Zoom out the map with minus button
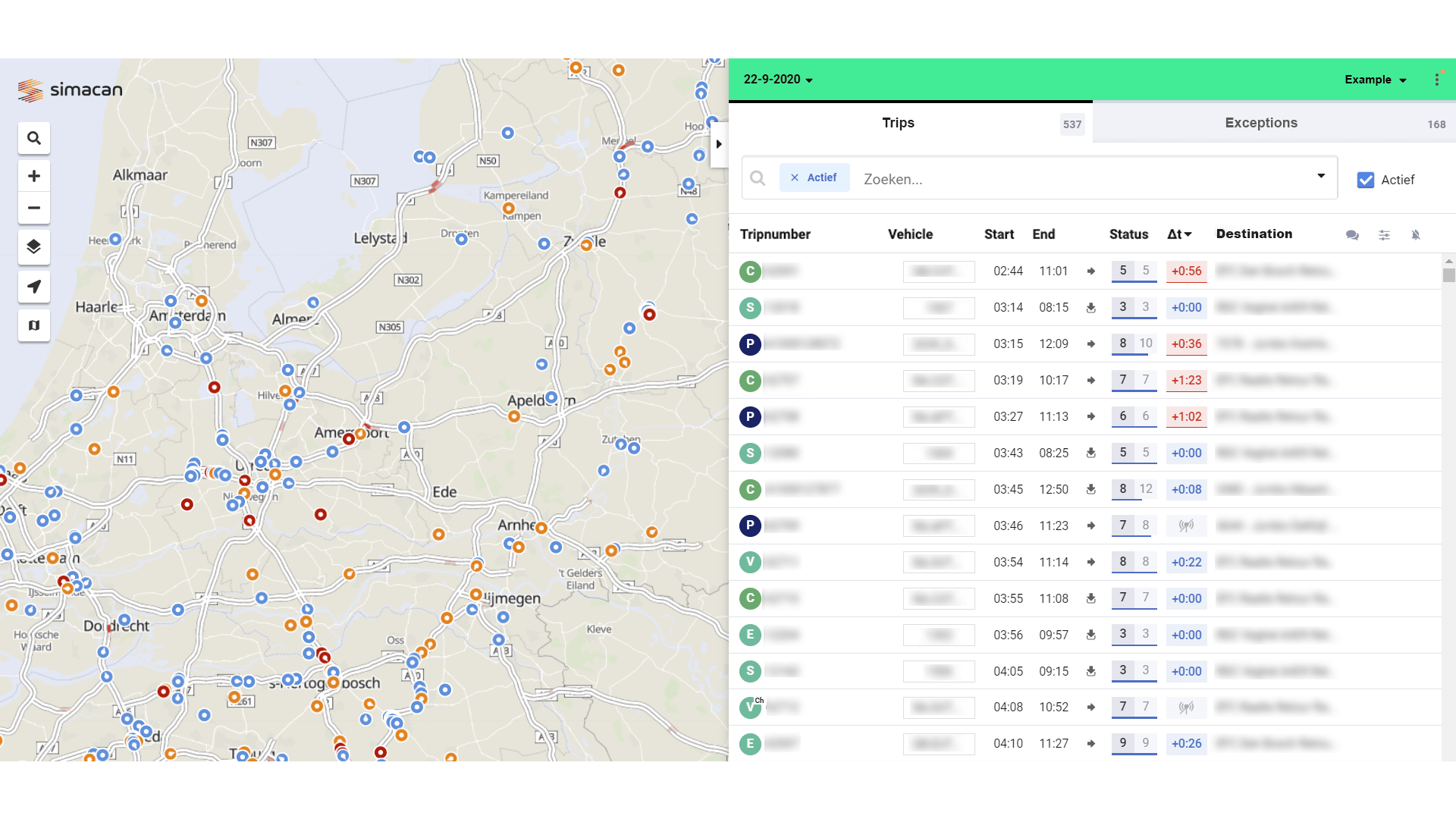1456x819 pixels. [33, 208]
